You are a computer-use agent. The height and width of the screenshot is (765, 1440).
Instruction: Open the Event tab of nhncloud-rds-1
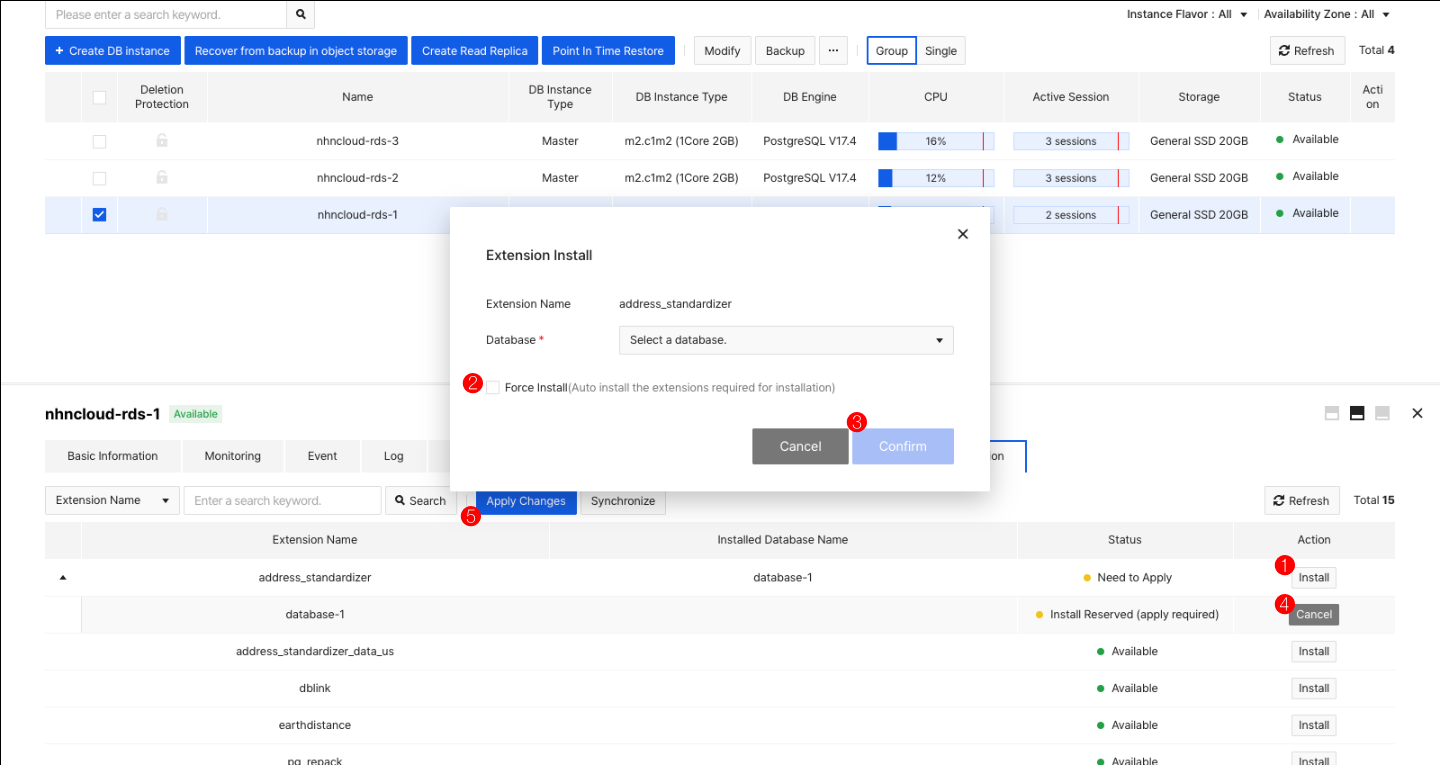pyautogui.click(x=322, y=456)
